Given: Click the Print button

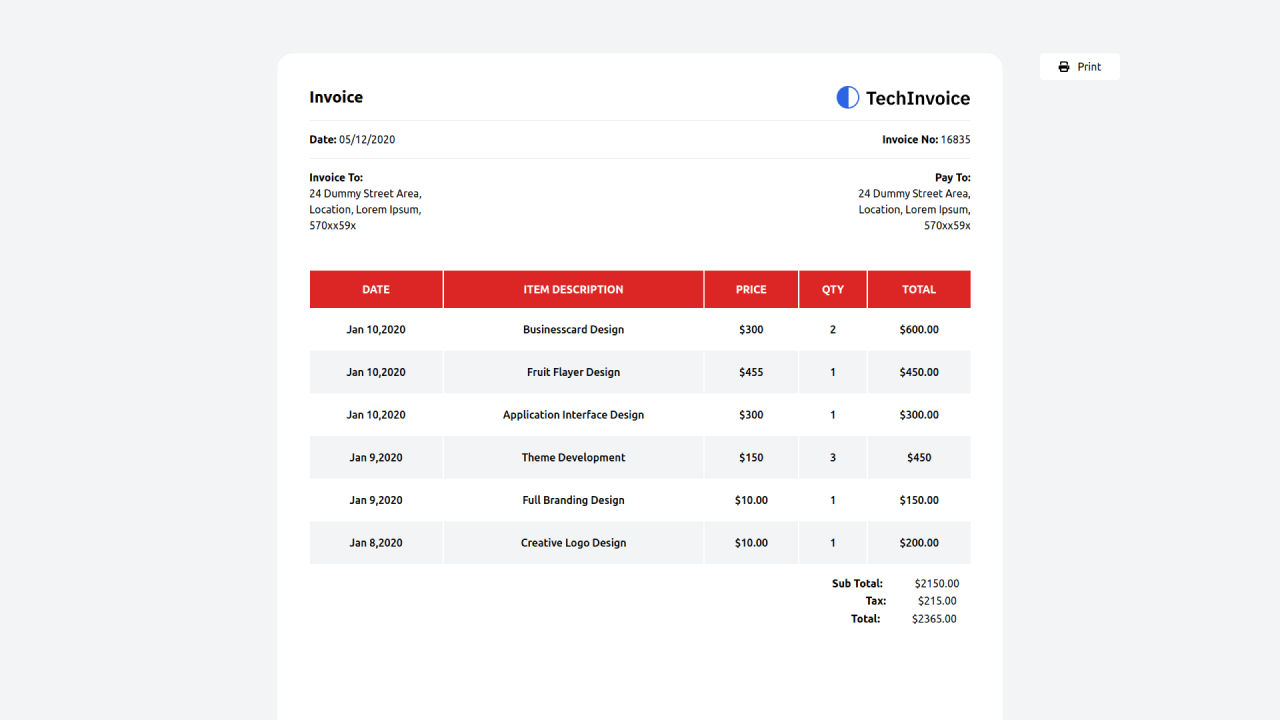Looking at the screenshot, I should pyautogui.click(x=1080, y=67).
